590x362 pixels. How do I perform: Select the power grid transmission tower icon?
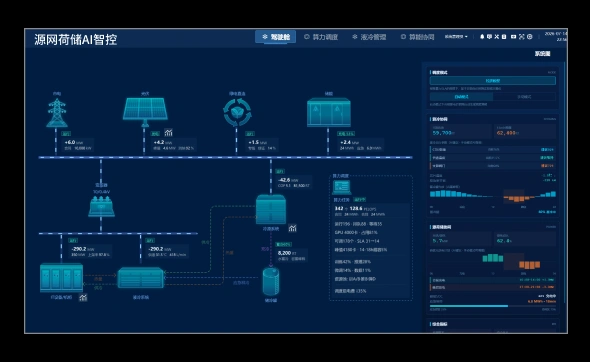pyautogui.click(x=57, y=113)
